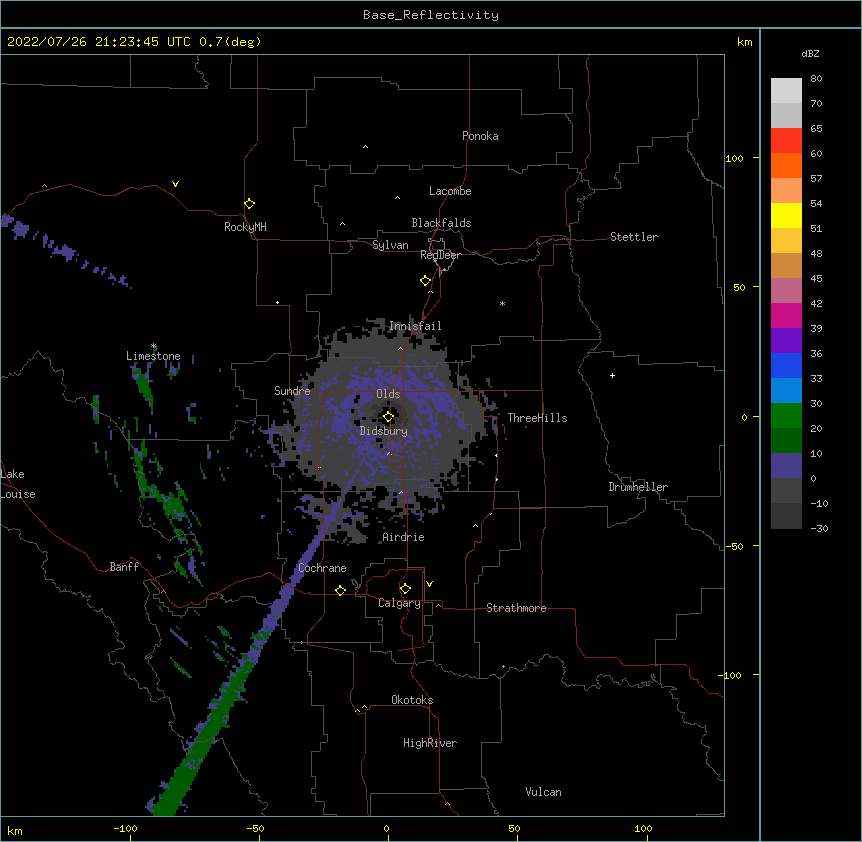The width and height of the screenshot is (862, 842).
Task: Click the yellow diamond marker near RockyMH
Action: click(x=250, y=204)
